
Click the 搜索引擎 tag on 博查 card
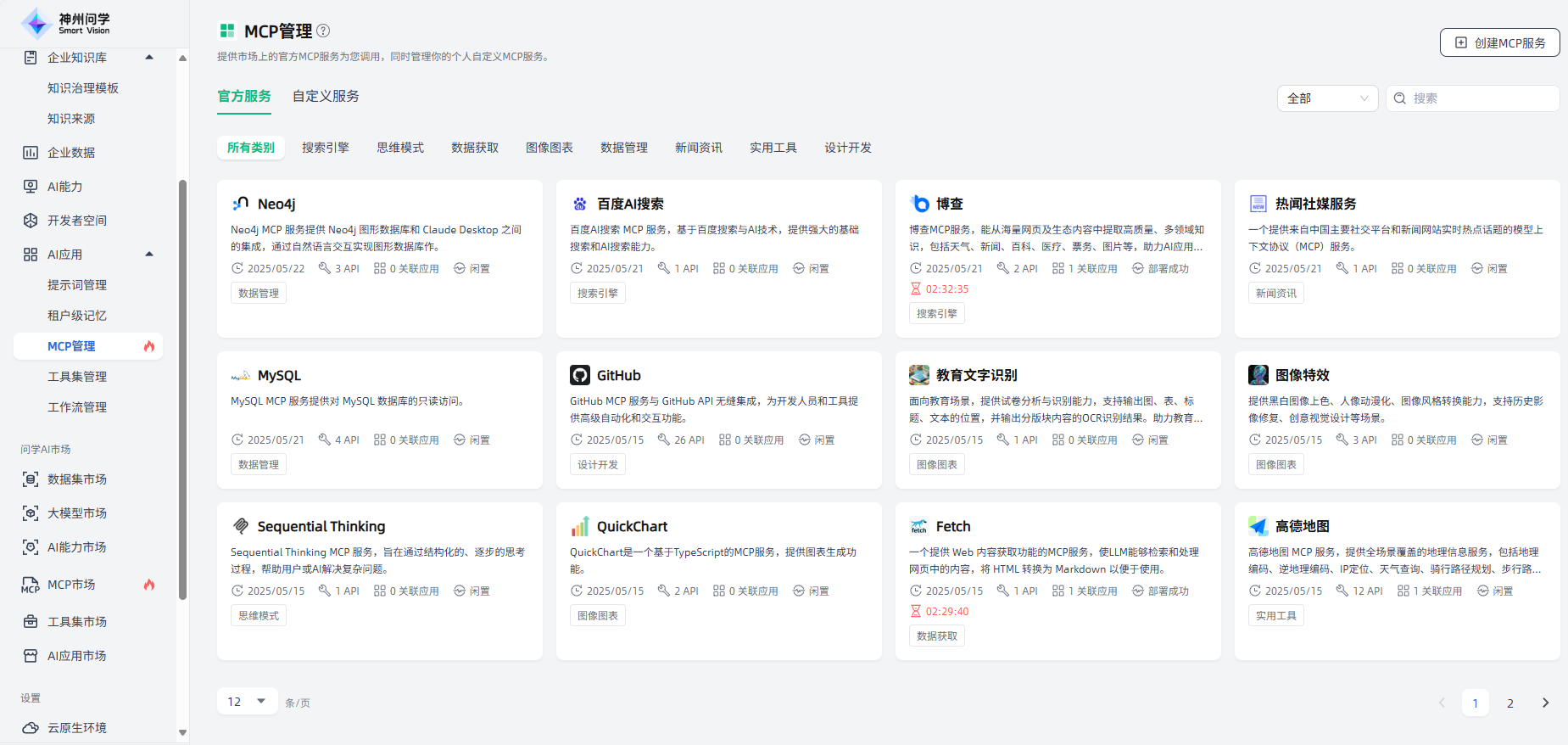[937, 313]
